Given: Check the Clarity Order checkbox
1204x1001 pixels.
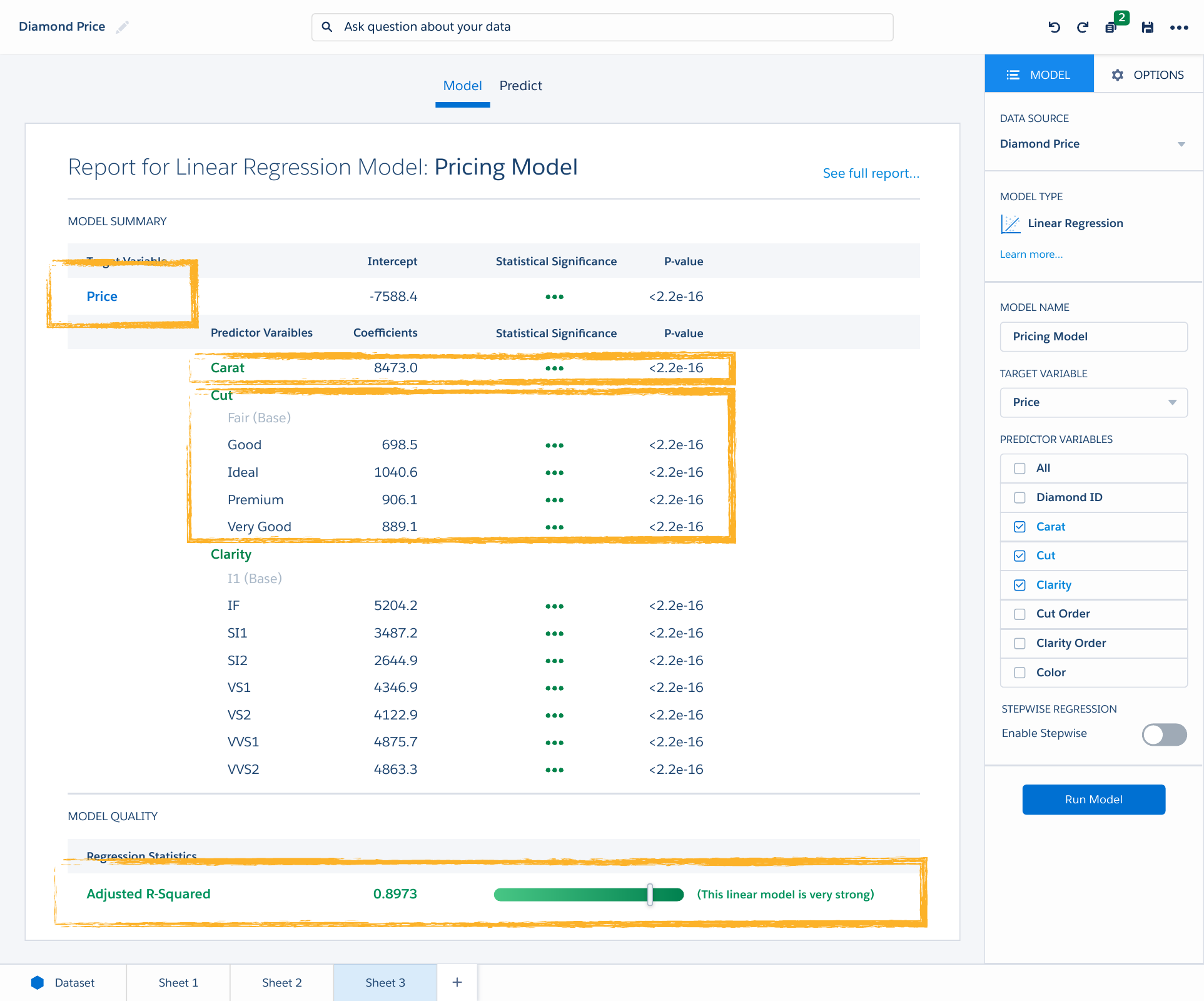Looking at the screenshot, I should [1019, 643].
